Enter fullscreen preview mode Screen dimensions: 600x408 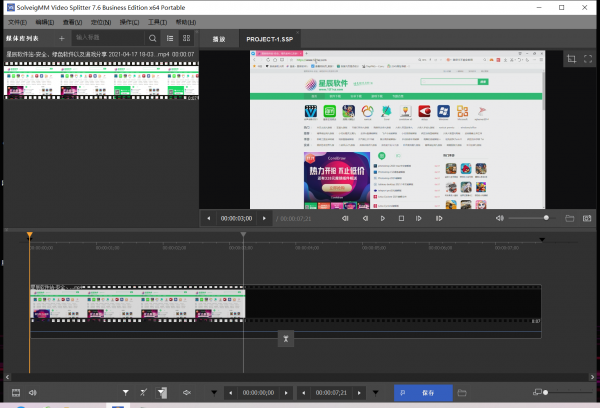coord(588,59)
